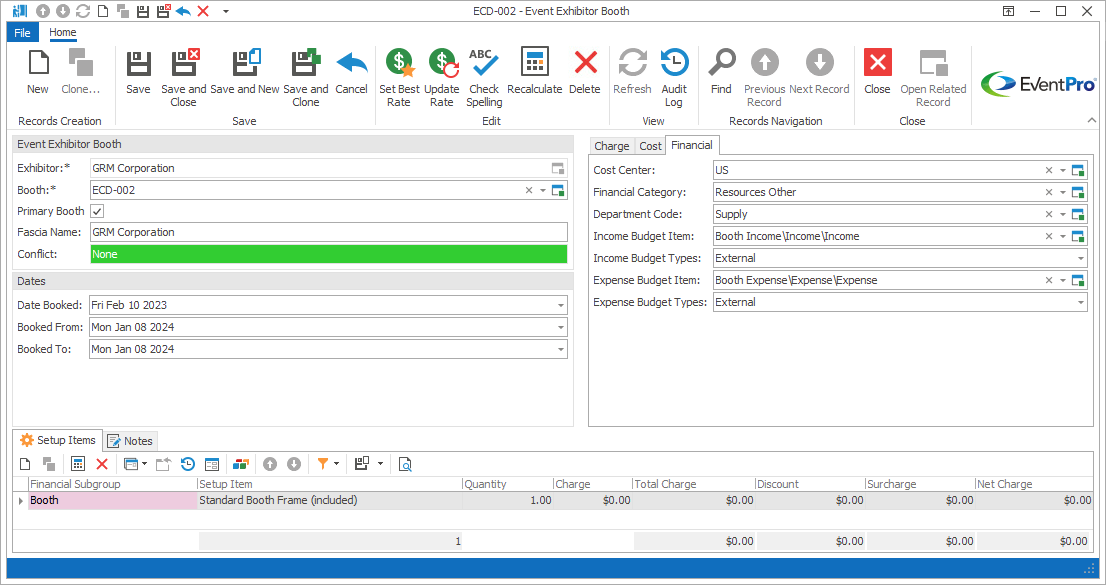Image resolution: width=1106 pixels, height=585 pixels.
Task: Go to Next Record
Action: (x=819, y=71)
